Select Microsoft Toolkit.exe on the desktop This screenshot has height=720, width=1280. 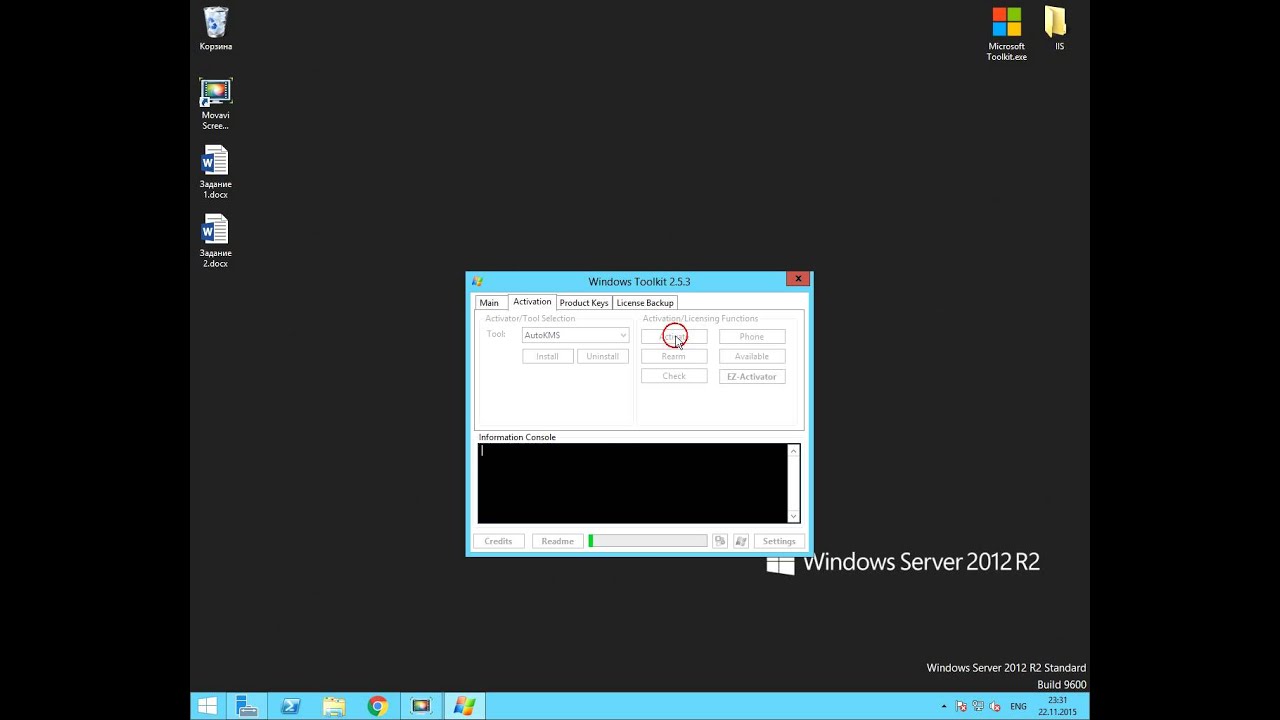[1007, 34]
